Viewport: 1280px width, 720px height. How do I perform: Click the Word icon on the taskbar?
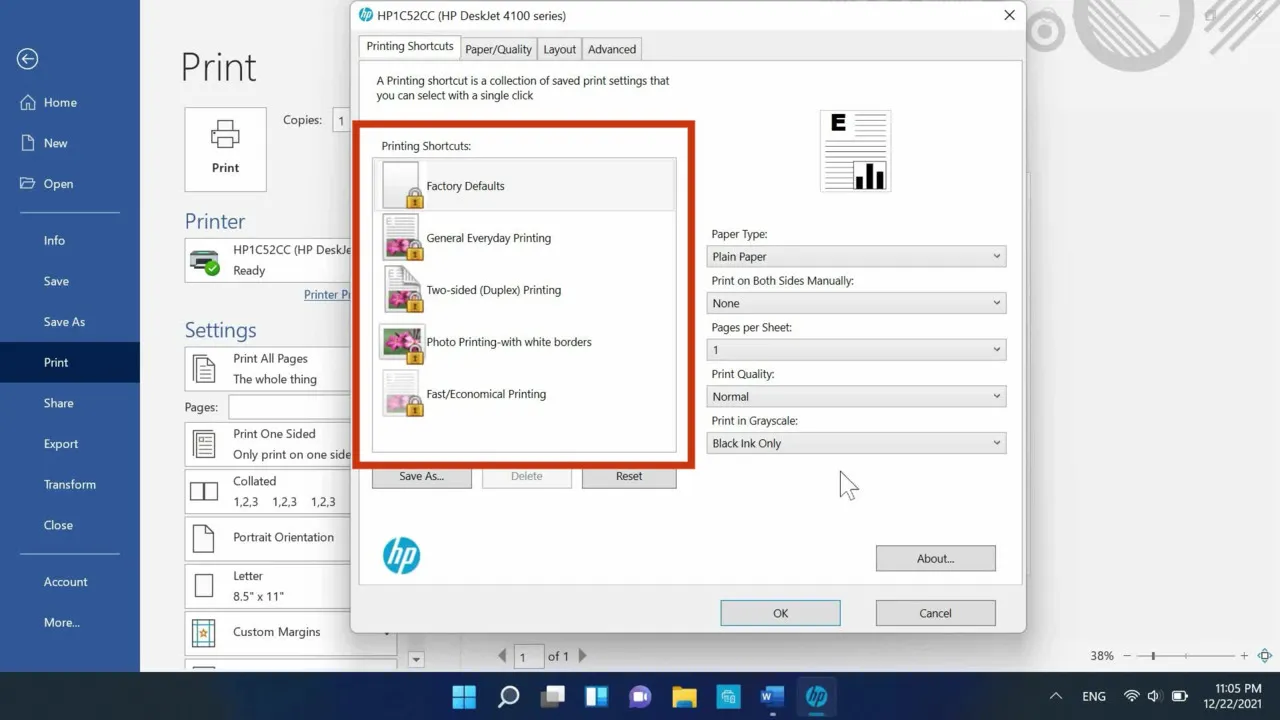coord(772,696)
